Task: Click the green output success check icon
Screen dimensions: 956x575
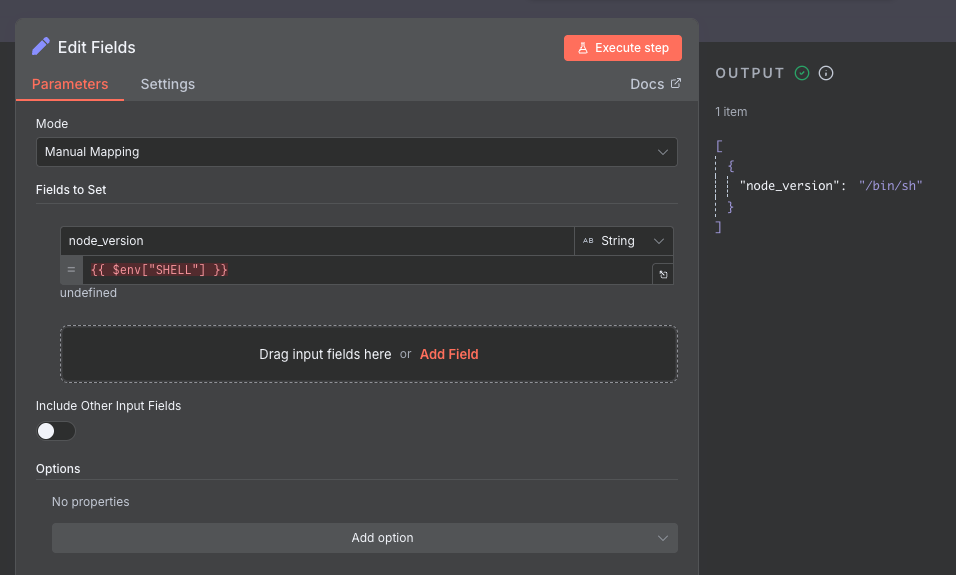Action: pyautogui.click(x=802, y=73)
